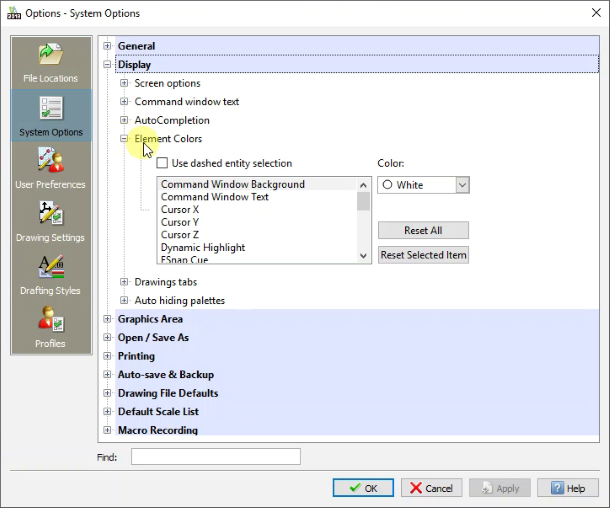Click the Reset All button
610x508 pixels.
point(423,230)
